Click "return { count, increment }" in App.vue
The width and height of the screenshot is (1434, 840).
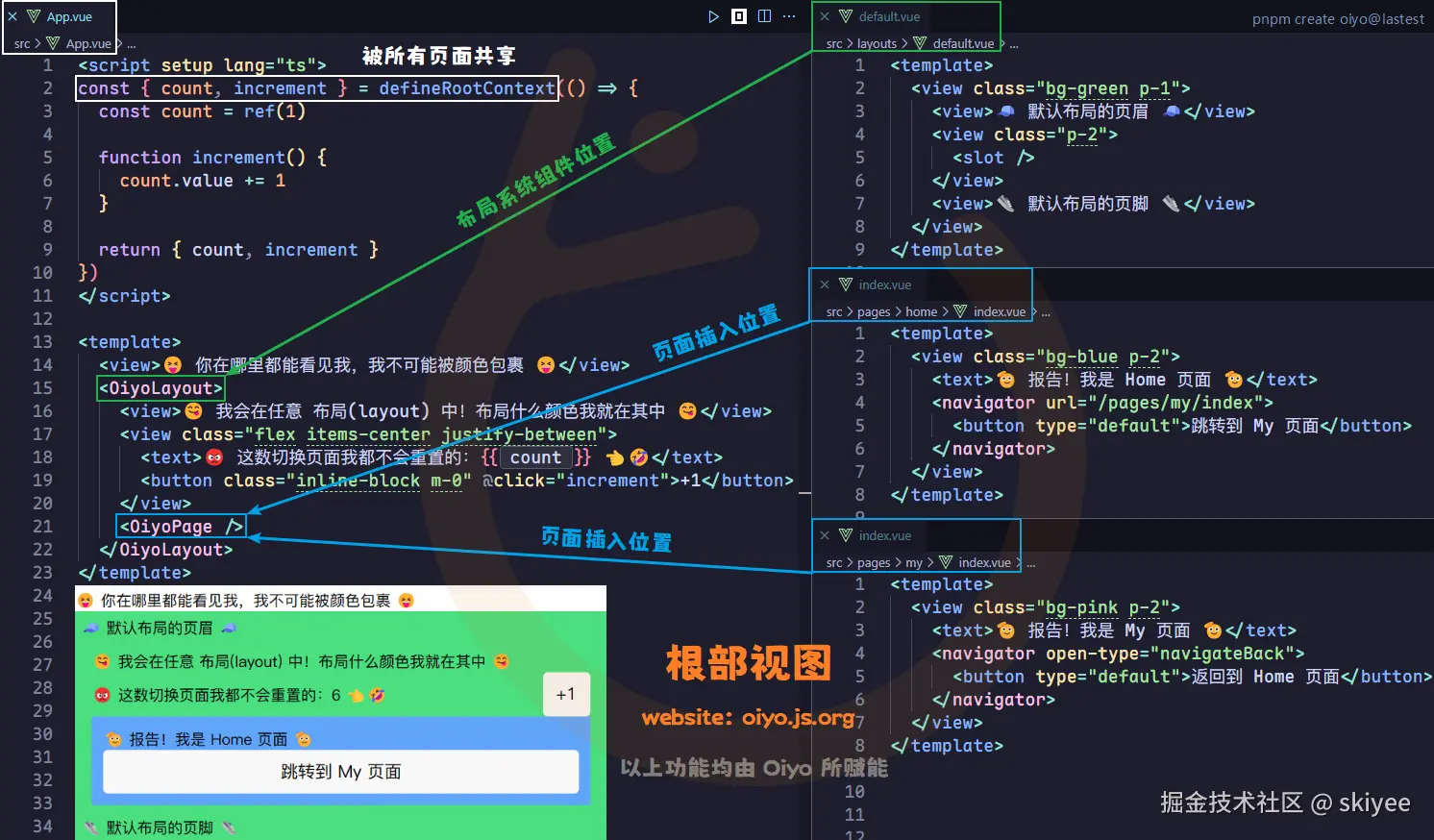238,250
